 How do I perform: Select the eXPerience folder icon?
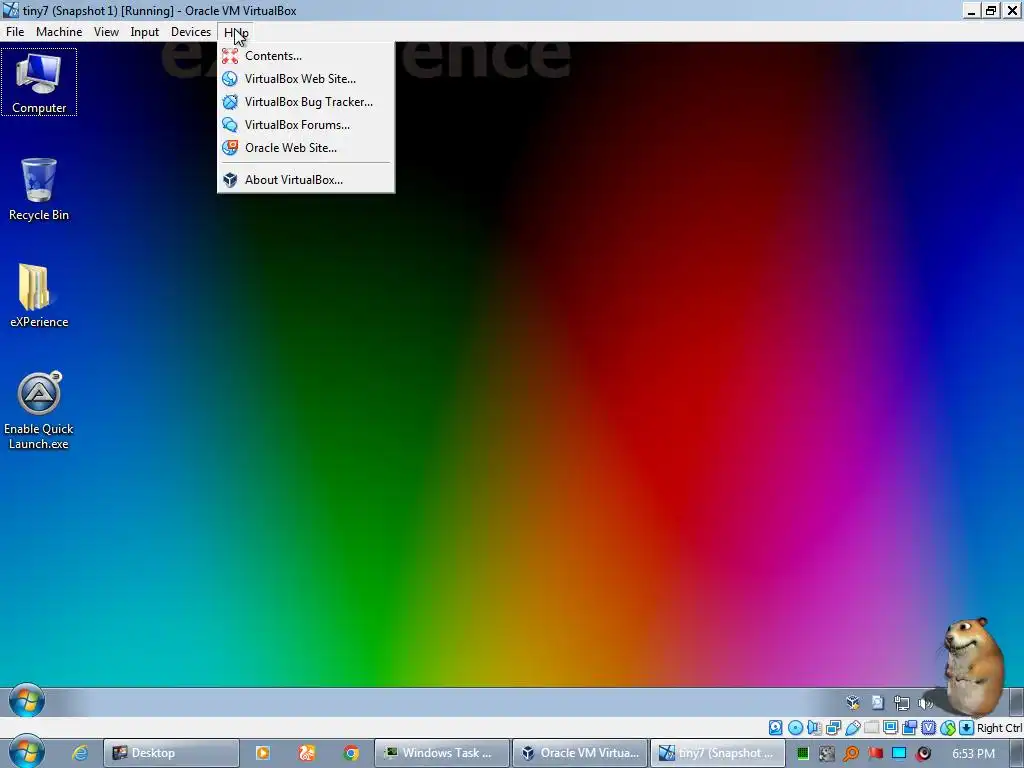pos(39,296)
